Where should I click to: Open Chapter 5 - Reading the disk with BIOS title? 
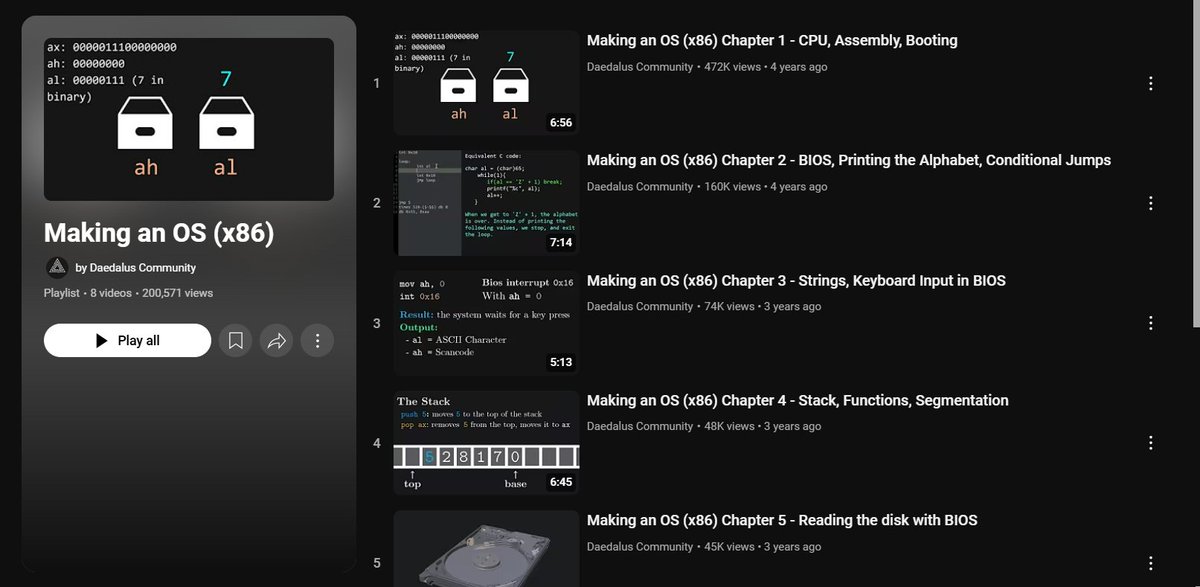pyautogui.click(x=782, y=520)
